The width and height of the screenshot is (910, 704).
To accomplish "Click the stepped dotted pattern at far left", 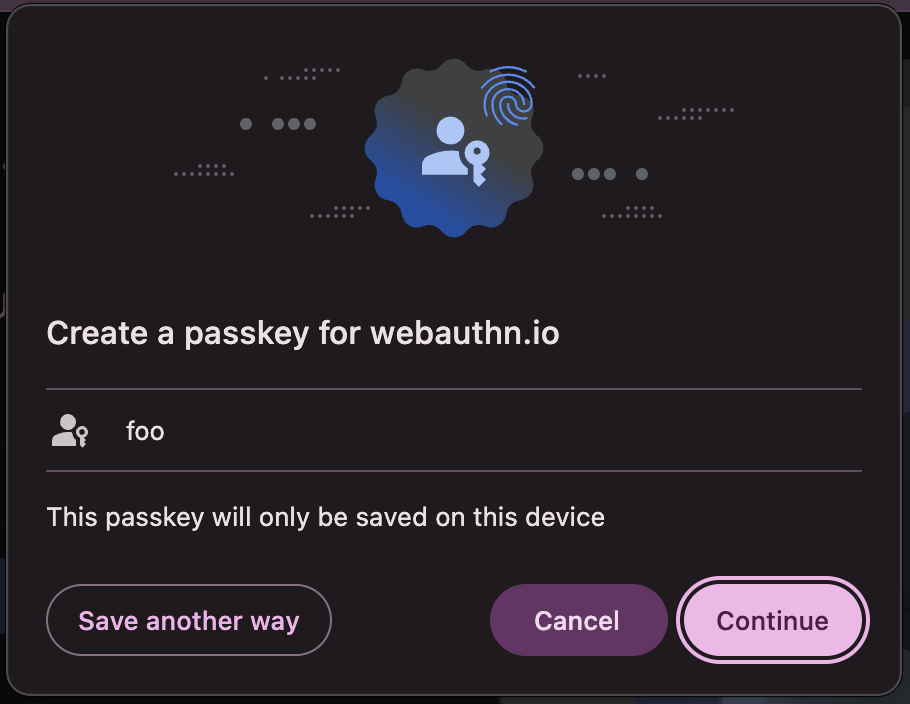I will pyautogui.click(x=205, y=170).
